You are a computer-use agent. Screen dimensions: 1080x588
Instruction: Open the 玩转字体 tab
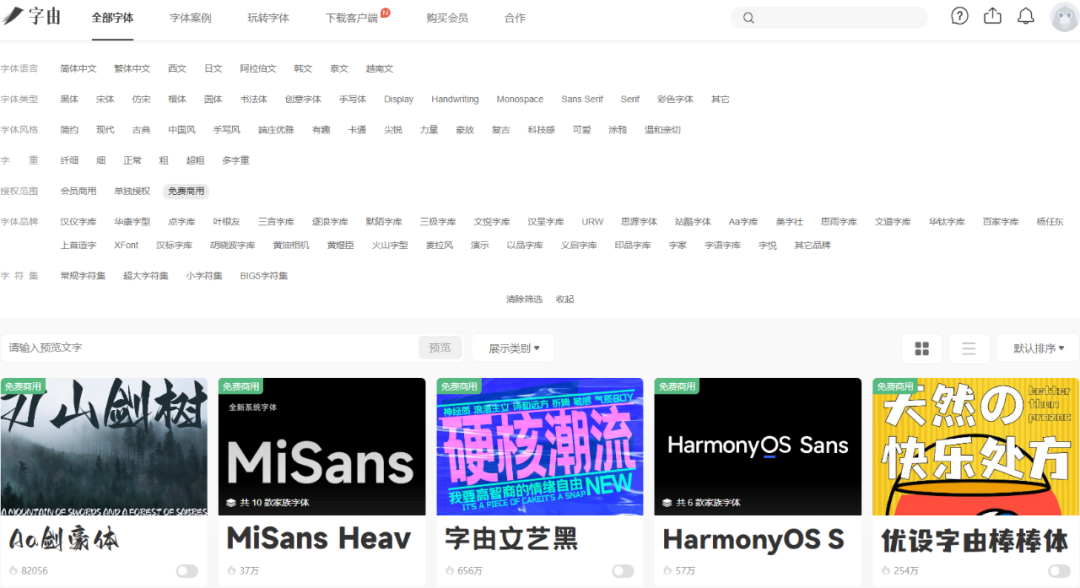tap(268, 18)
